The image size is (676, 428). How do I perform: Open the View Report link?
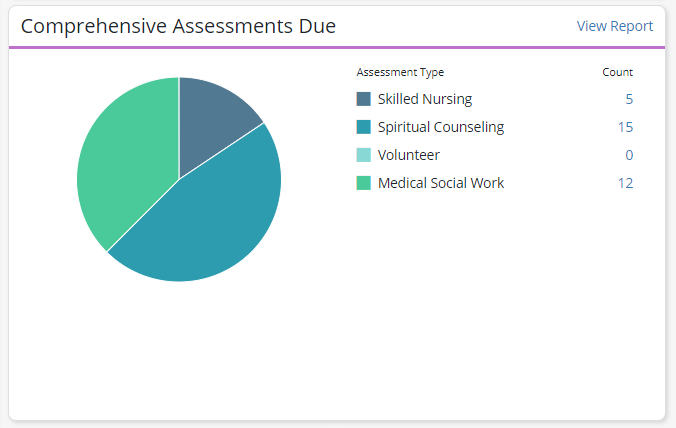614,26
